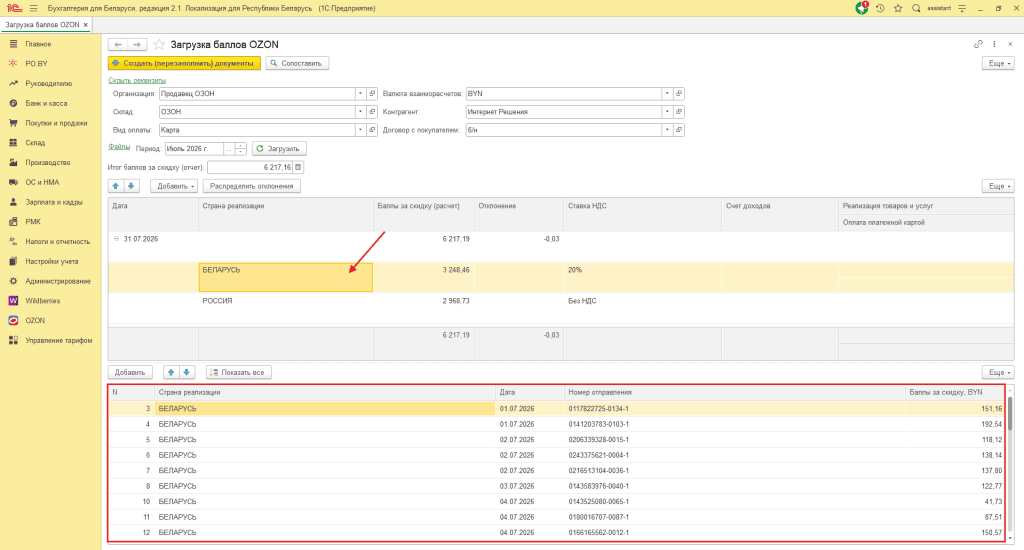Click the Зарплата и кадры sidebar icon
1024x550 pixels.
tap(13, 202)
